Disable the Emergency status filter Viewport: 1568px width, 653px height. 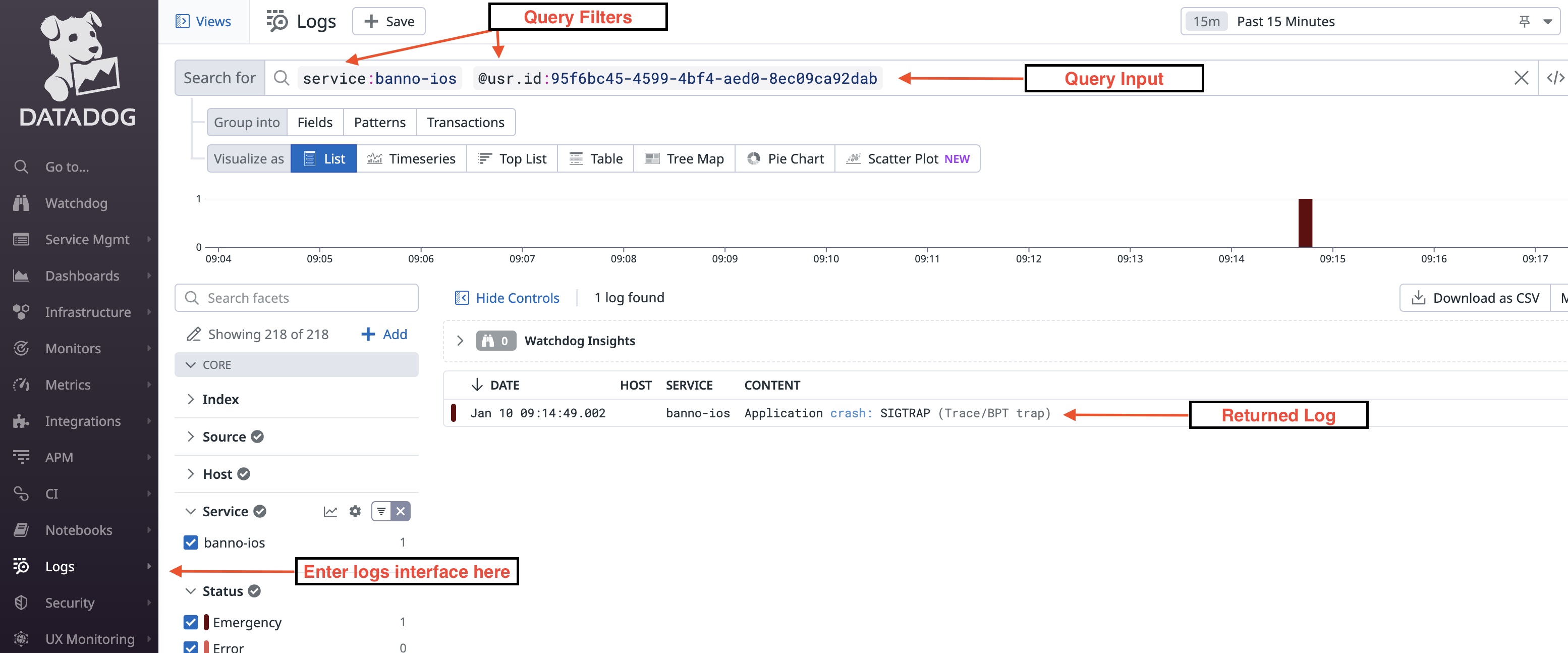click(191, 621)
